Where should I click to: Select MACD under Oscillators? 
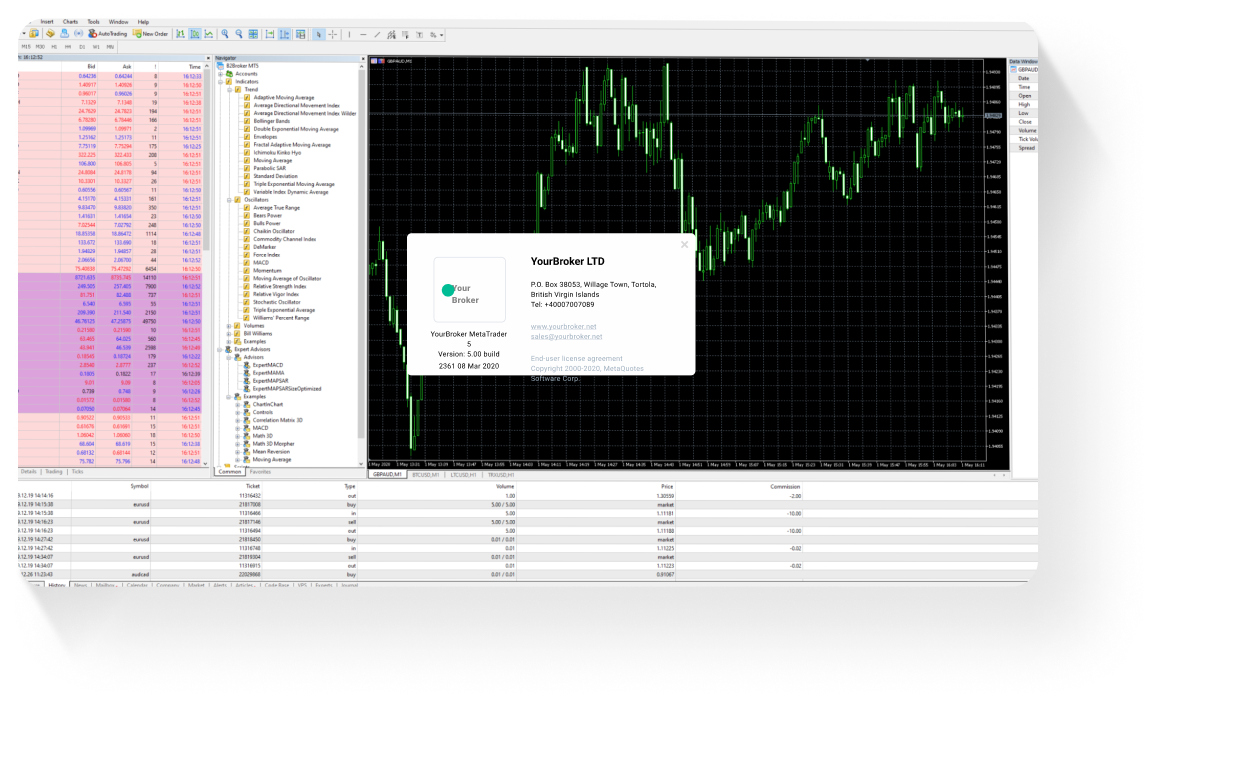261,263
